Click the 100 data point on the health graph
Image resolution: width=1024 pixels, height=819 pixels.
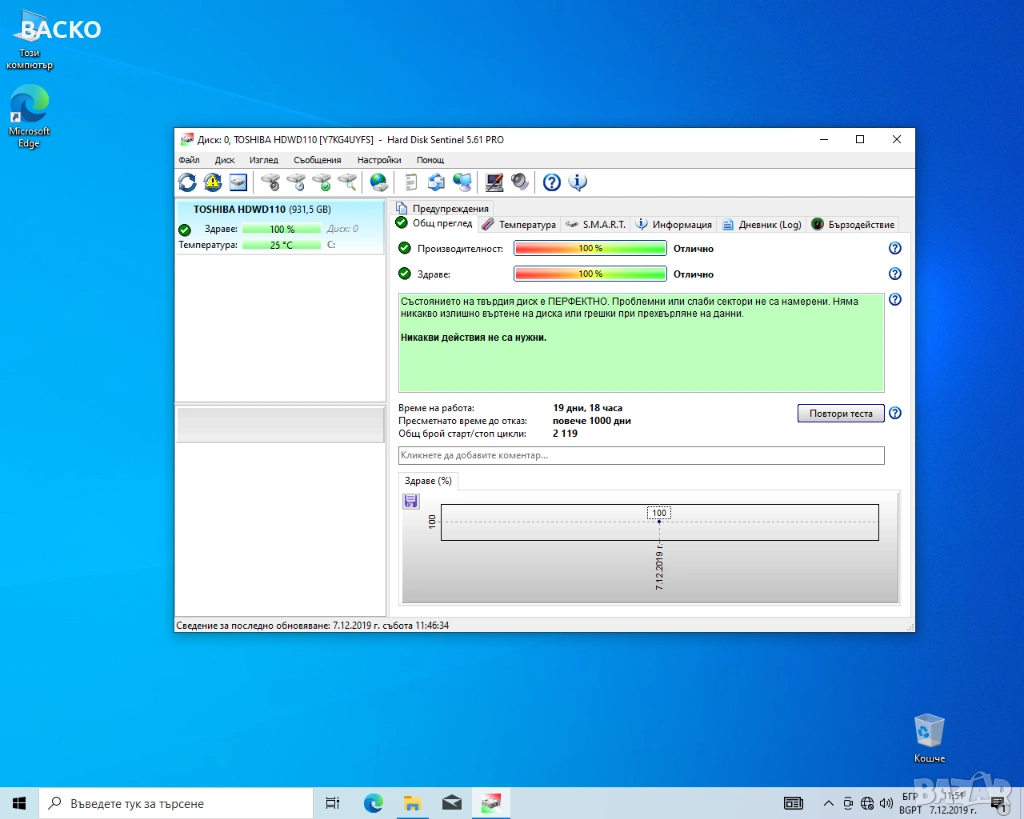(x=659, y=521)
